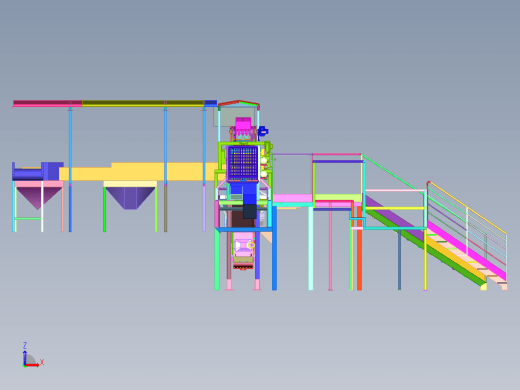This screenshot has height=390, width=520.
Task: Select the crimson overhead beam segment
Action: point(47,103)
